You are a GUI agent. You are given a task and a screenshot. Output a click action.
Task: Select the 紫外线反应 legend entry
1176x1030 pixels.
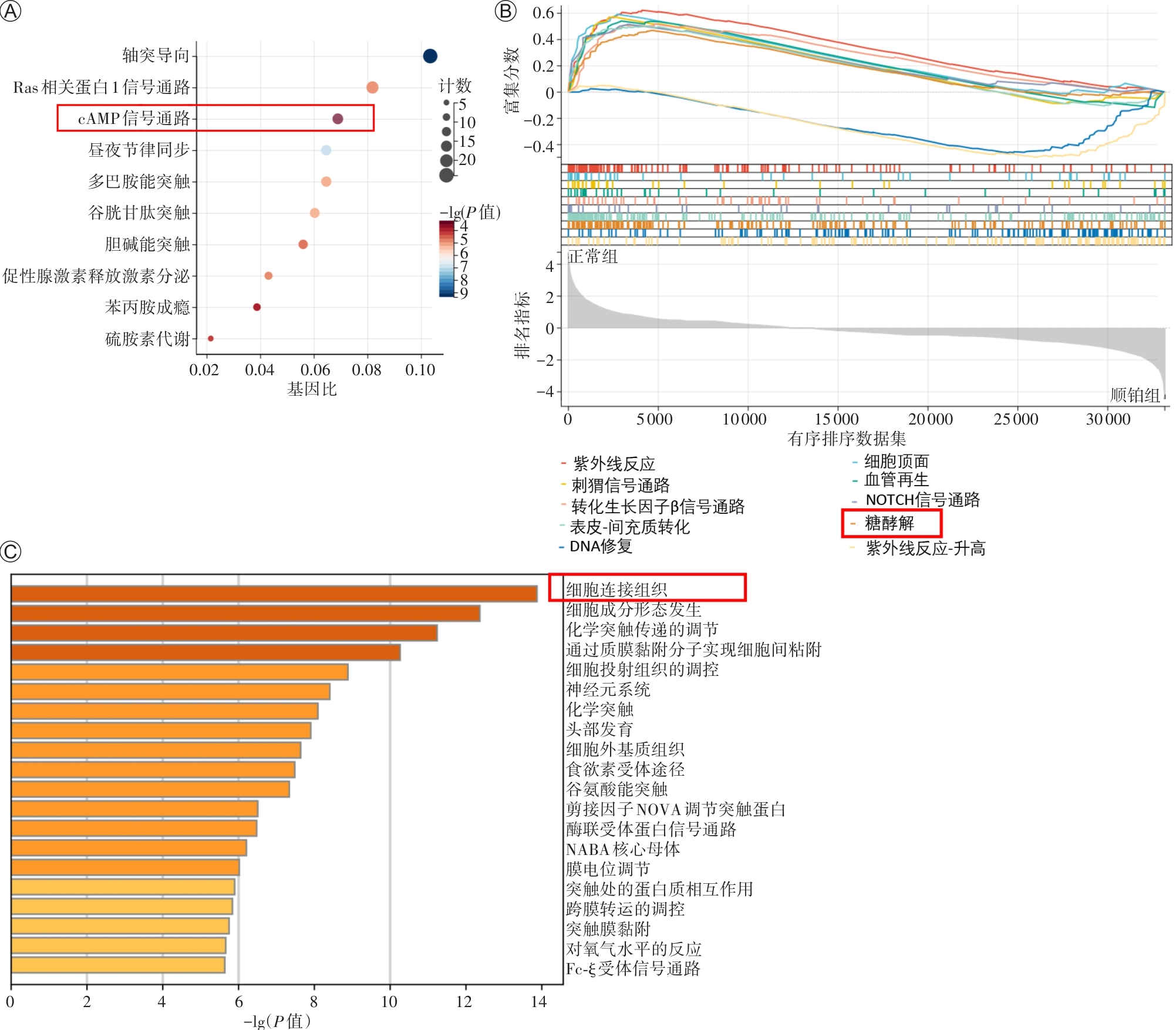point(614,464)
